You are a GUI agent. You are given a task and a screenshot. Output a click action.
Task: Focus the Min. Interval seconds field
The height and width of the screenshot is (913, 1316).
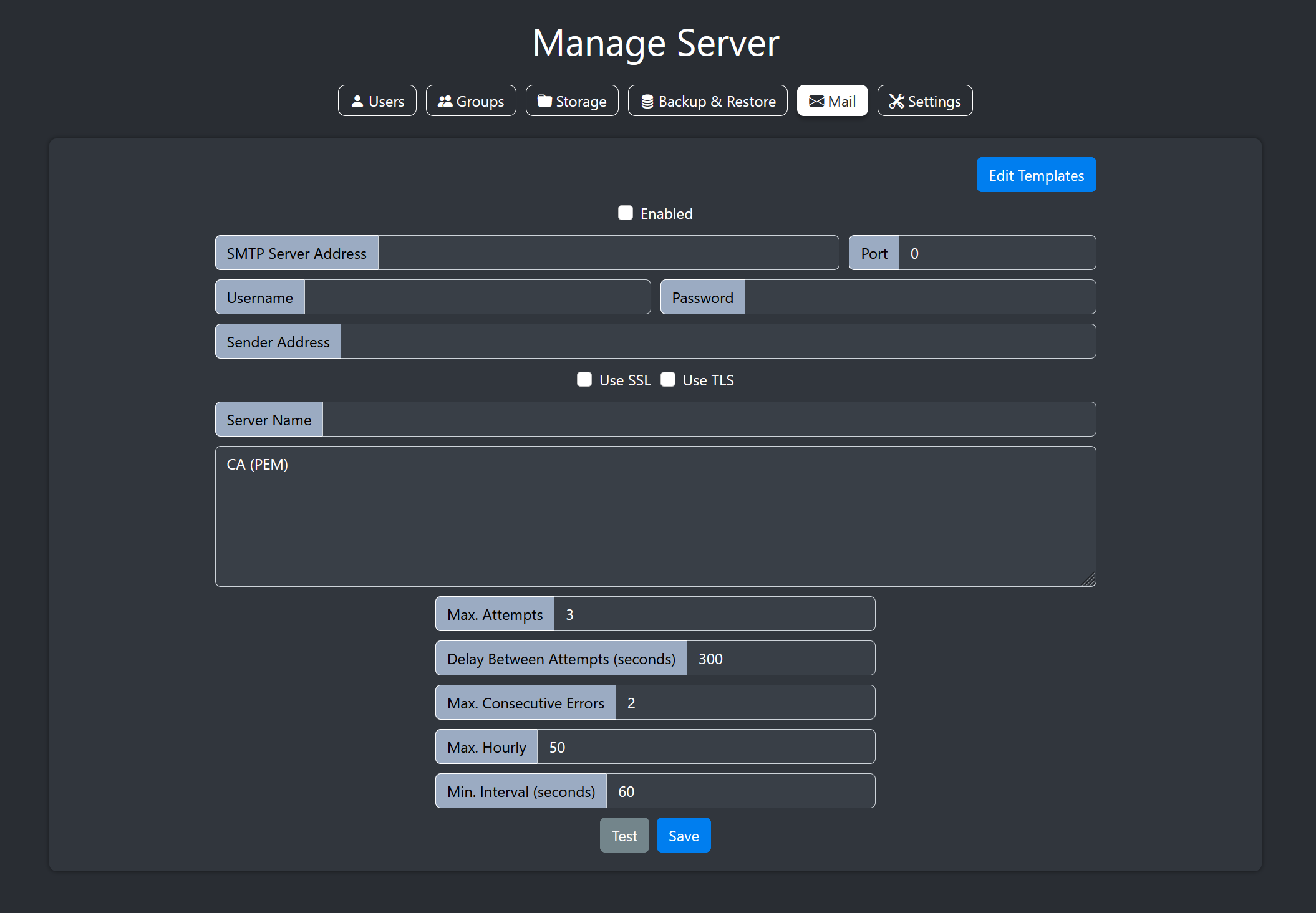tap(740, 791)
